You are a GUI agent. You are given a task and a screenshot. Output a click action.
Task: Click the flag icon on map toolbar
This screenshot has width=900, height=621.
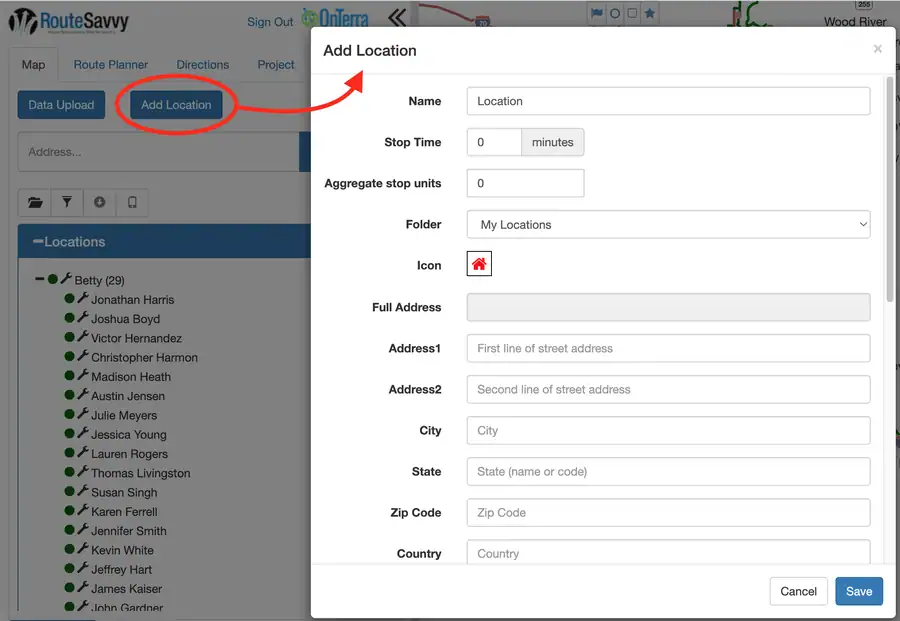(x=597, y=13)
